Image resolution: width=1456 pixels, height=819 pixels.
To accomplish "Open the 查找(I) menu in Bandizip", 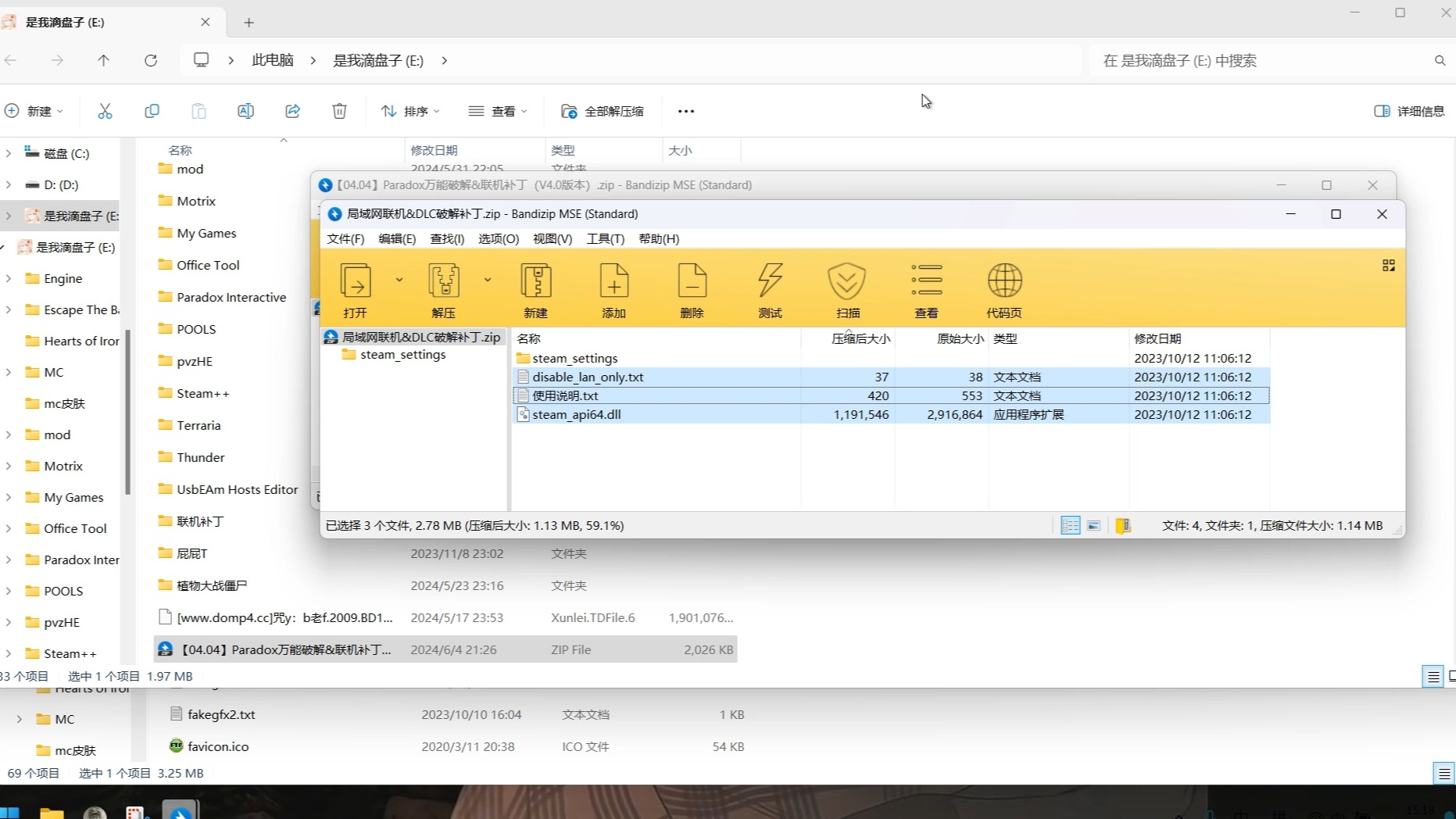I will pyautogui.click(x=447, y=238).
